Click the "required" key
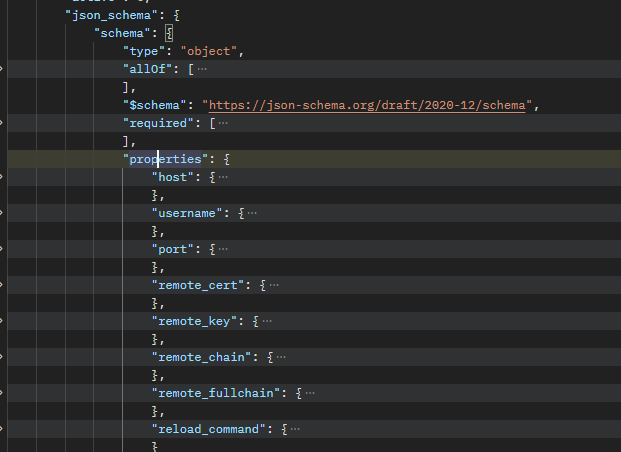 (158, 123)
